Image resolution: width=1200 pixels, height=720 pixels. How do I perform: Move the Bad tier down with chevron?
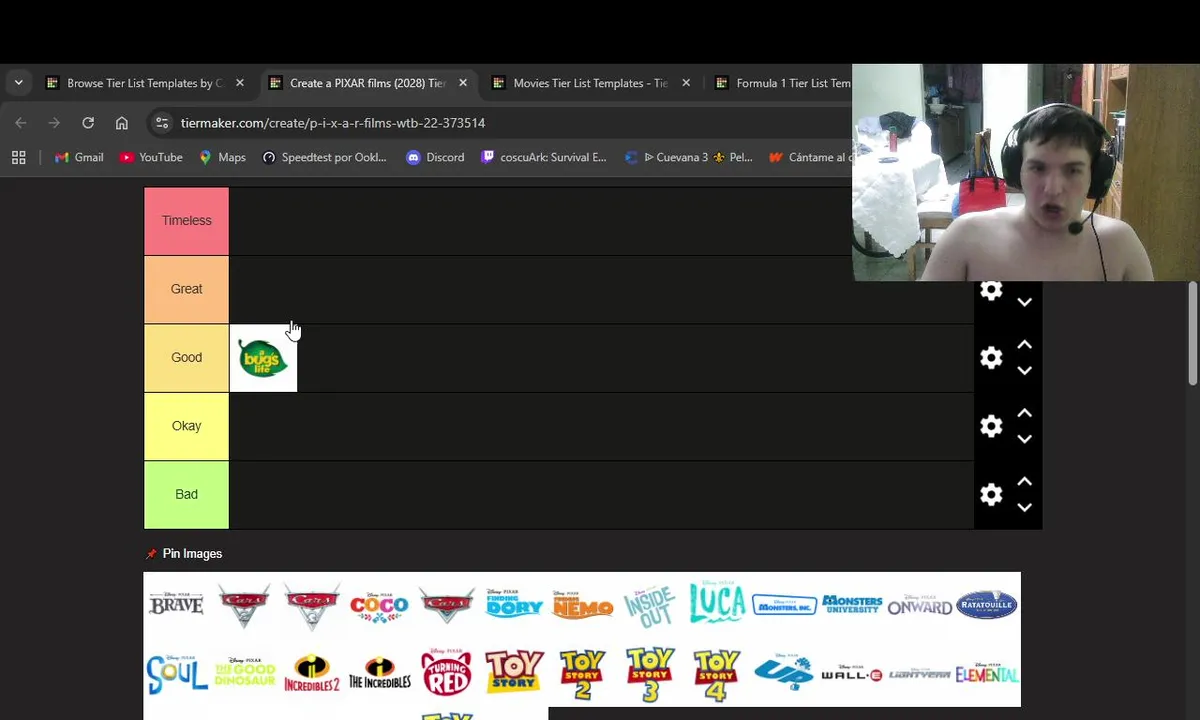pyautogui.click(x=1024, y=506)
